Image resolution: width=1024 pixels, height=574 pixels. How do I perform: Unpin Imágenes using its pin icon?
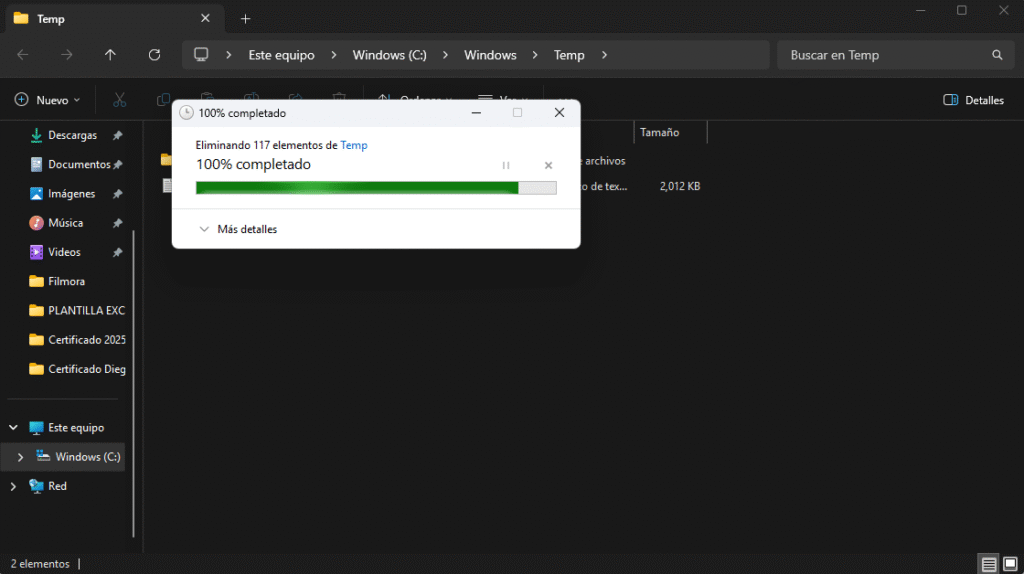118,194
